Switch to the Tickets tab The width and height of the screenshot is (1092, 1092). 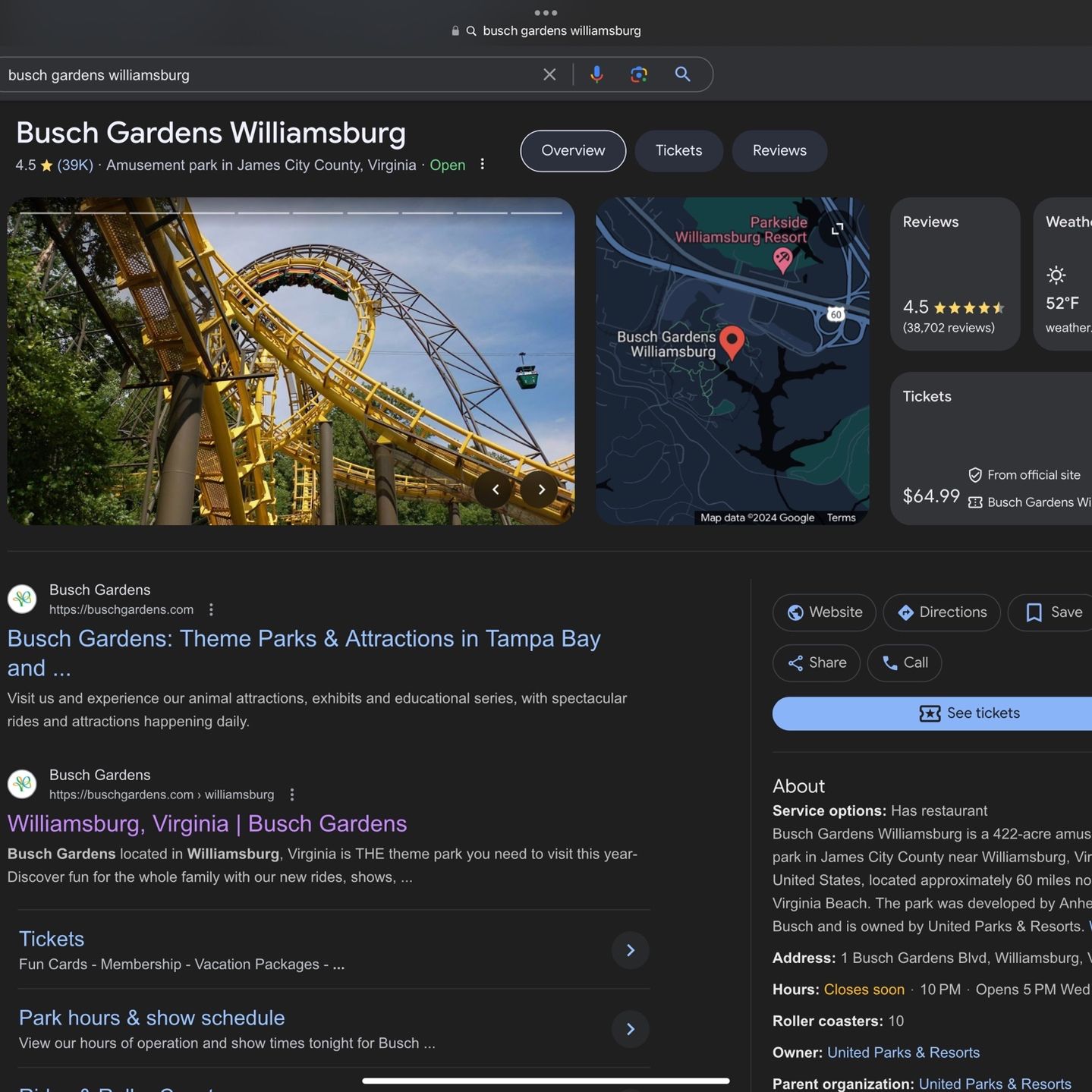679,151
